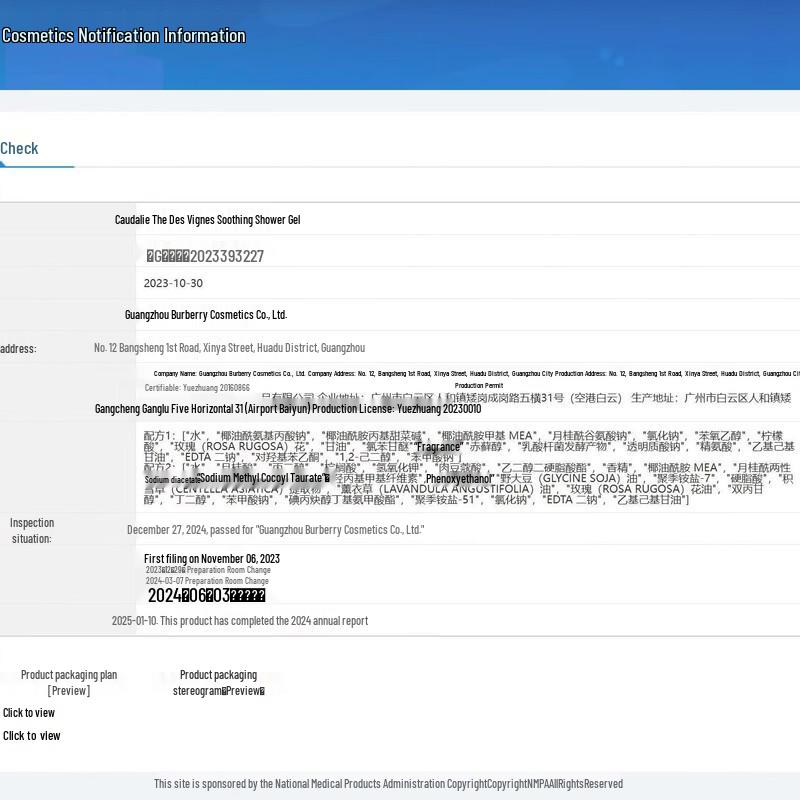800x800 pixels.
Task: Open the Check tab
Action: 19,149
